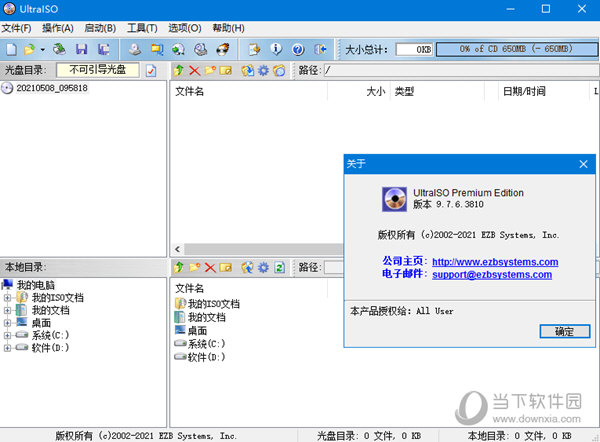
Task: Click the blue Information icon
Action: coord(276,49)
